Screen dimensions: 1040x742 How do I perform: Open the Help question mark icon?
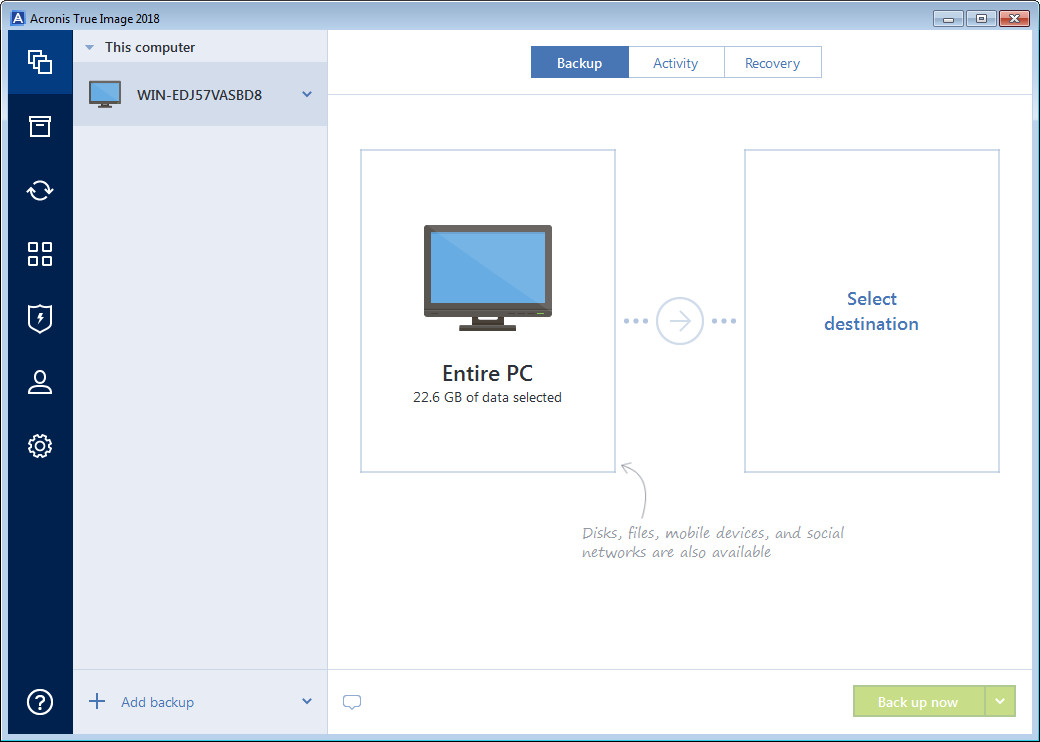click(x=39, y=701)
